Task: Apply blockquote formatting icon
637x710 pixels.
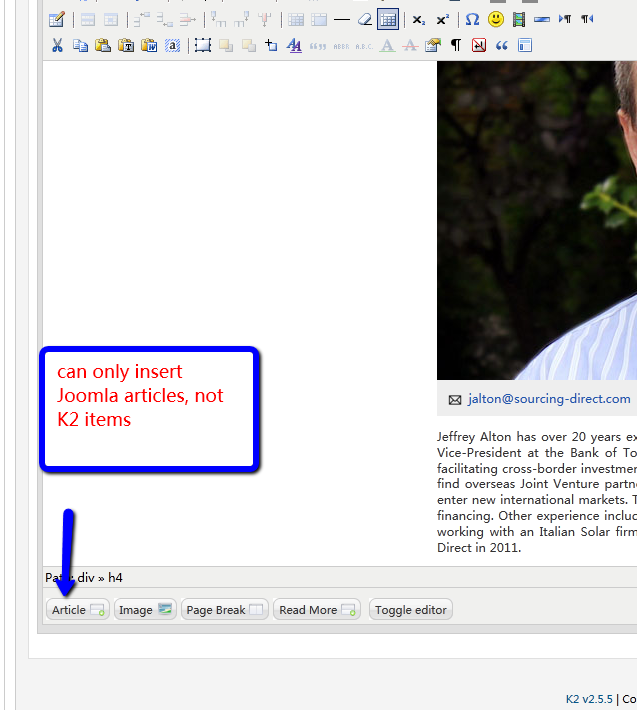Action: (x=502, y=45)
